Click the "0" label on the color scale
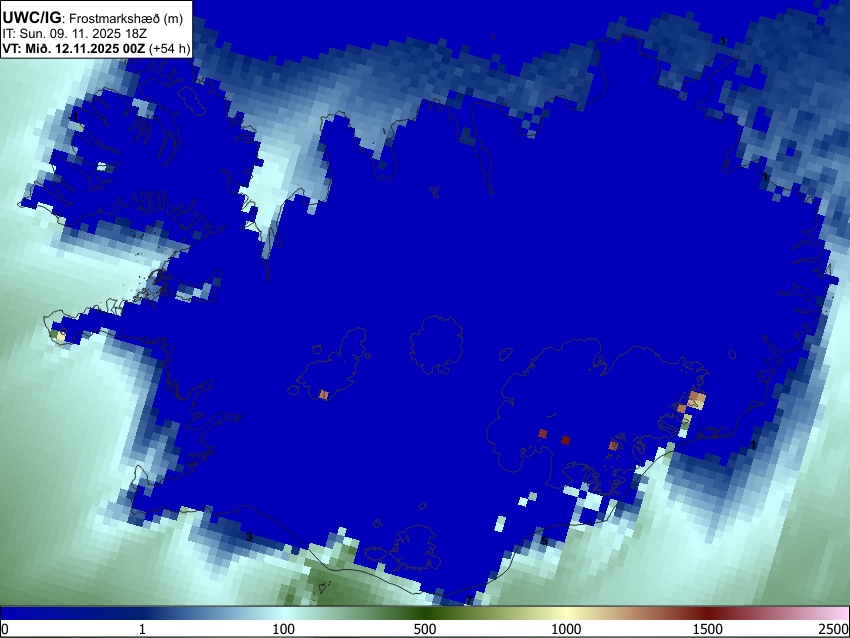850x638 pixels. pyautogui.click(x=5, y=629)
